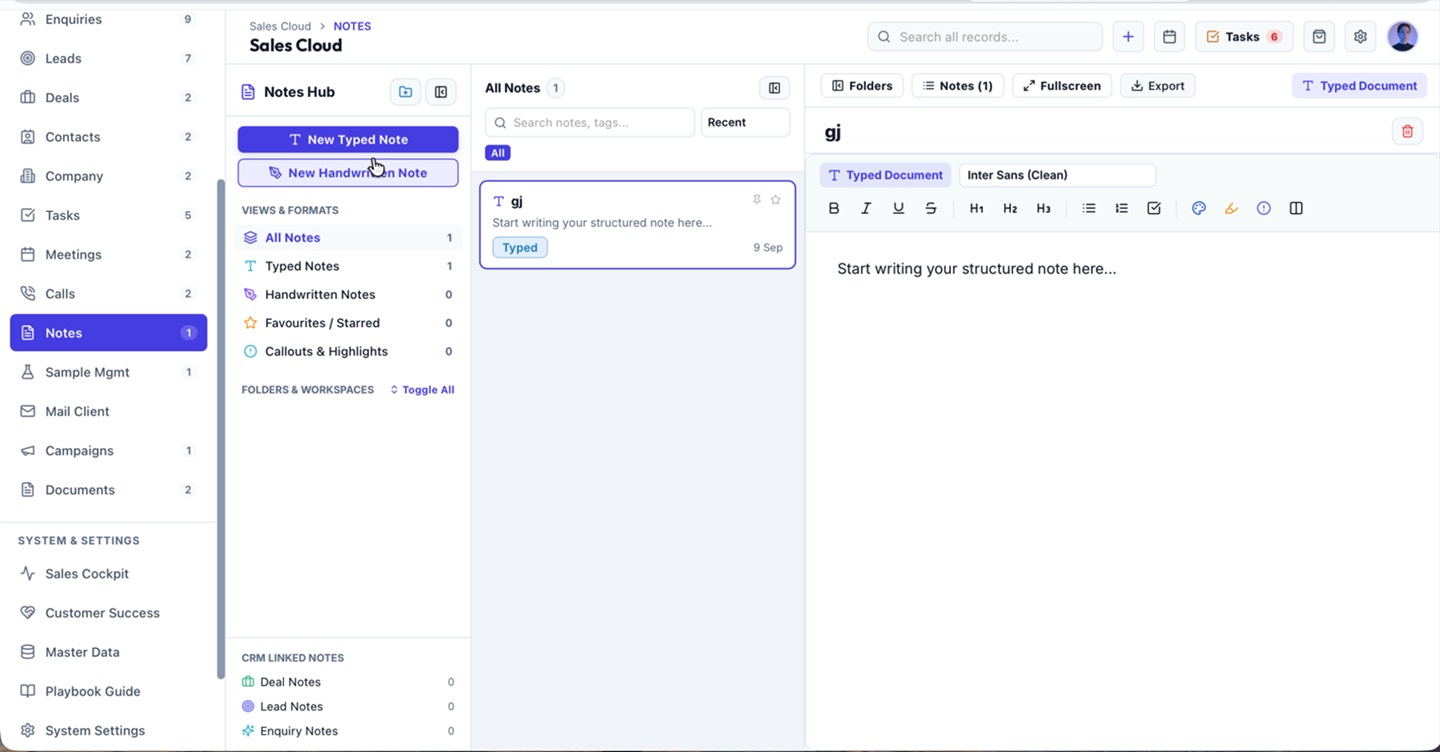Click the plus quick-add icon in header
The height and width of the screenshot is (752, 1440).
[1128, 37]
